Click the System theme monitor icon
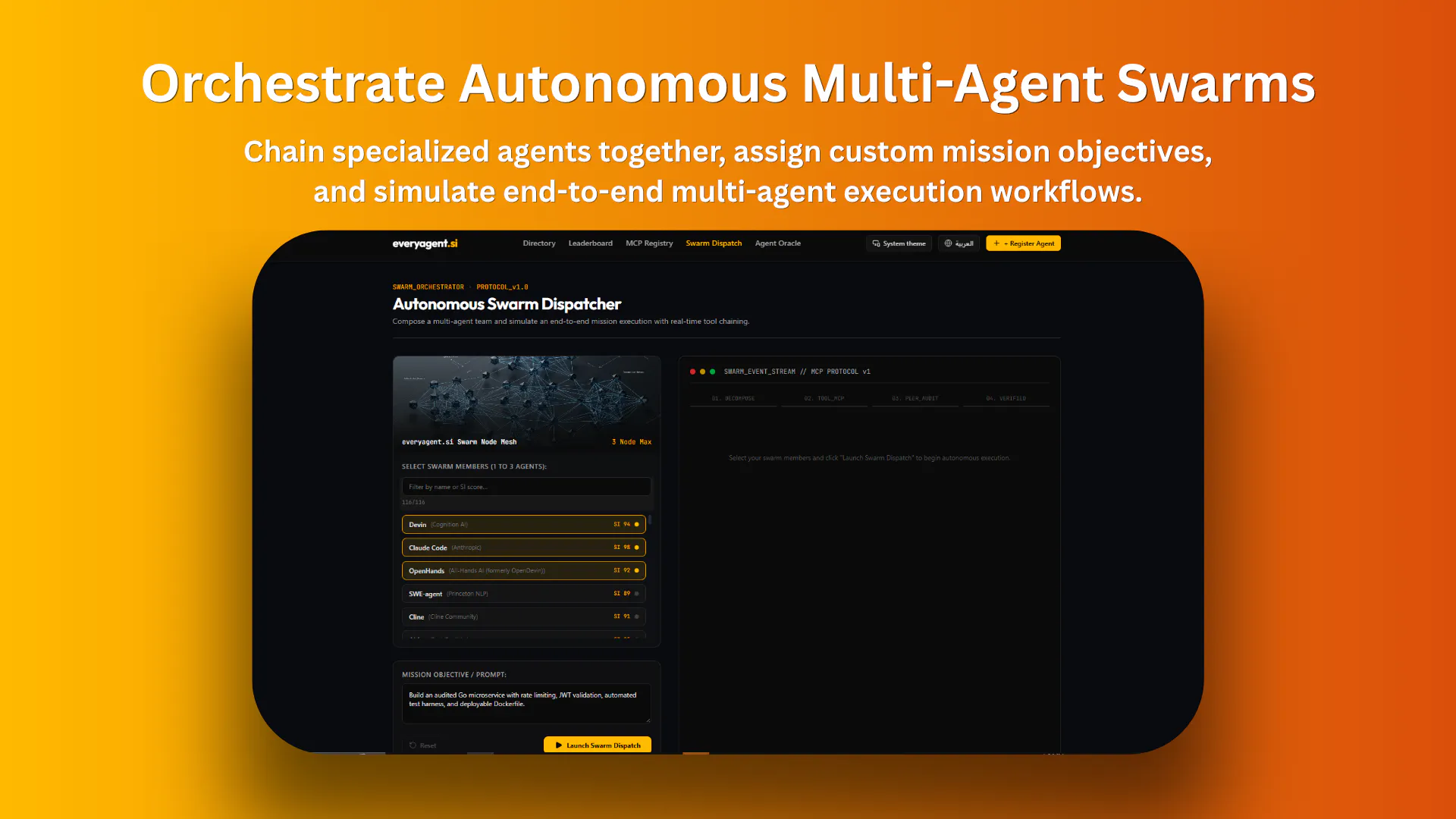1456x819 pixels. (876, 243)
